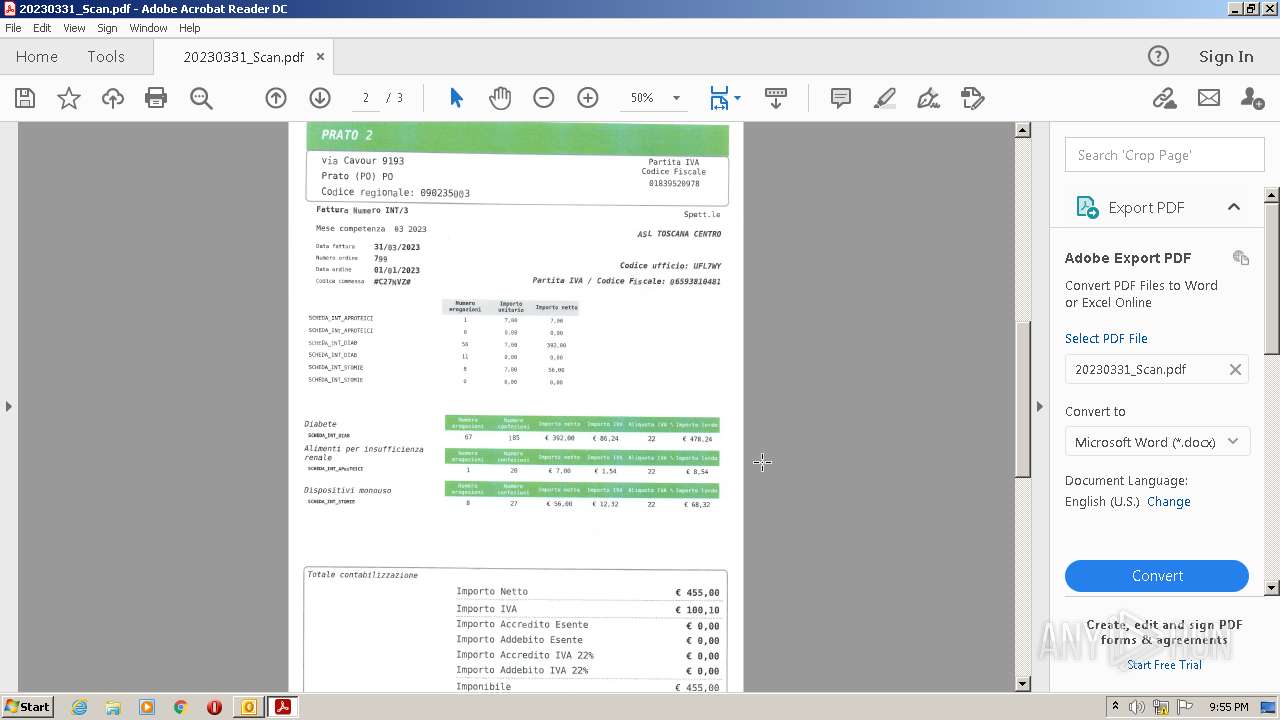Screen dimensions: 1280x720
Task: Click the star bookmark icon
Action: point(69,98)
